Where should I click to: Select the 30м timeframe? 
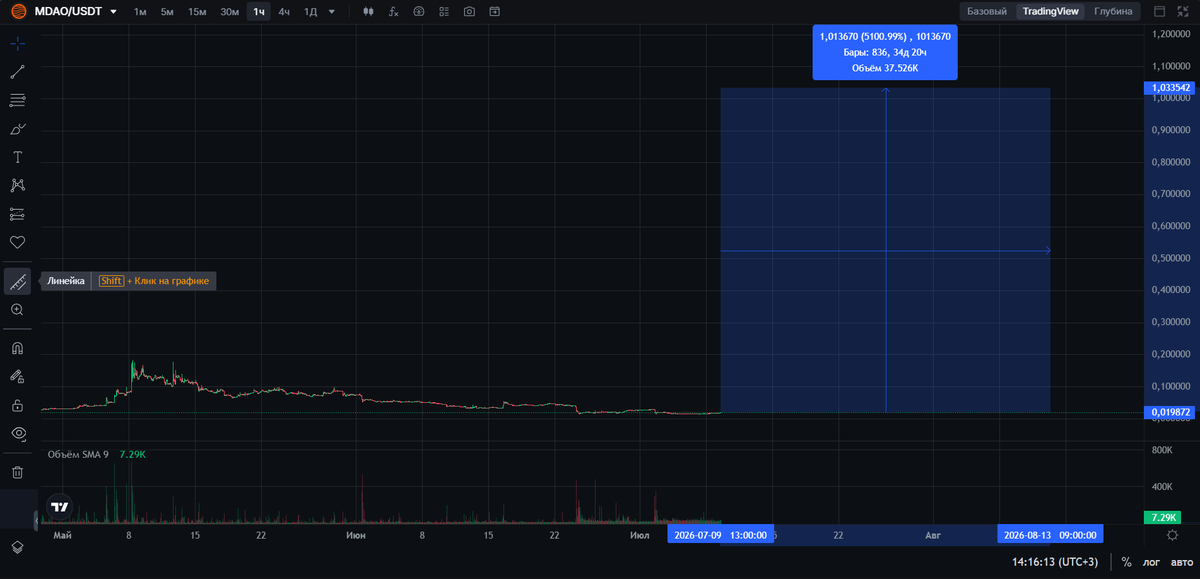point(229,12)
